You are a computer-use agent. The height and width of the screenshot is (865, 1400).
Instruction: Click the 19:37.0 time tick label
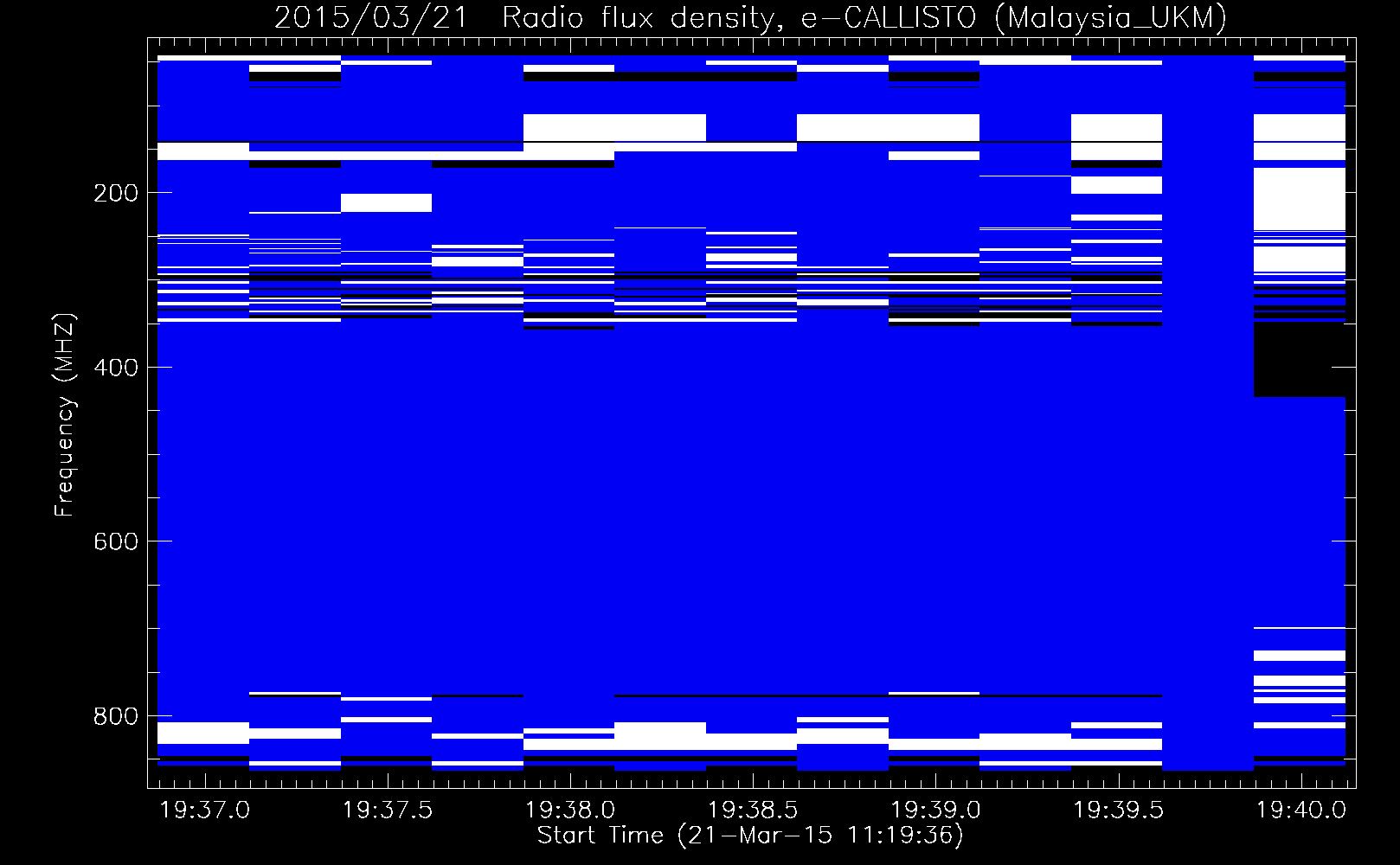coord(205,811)
